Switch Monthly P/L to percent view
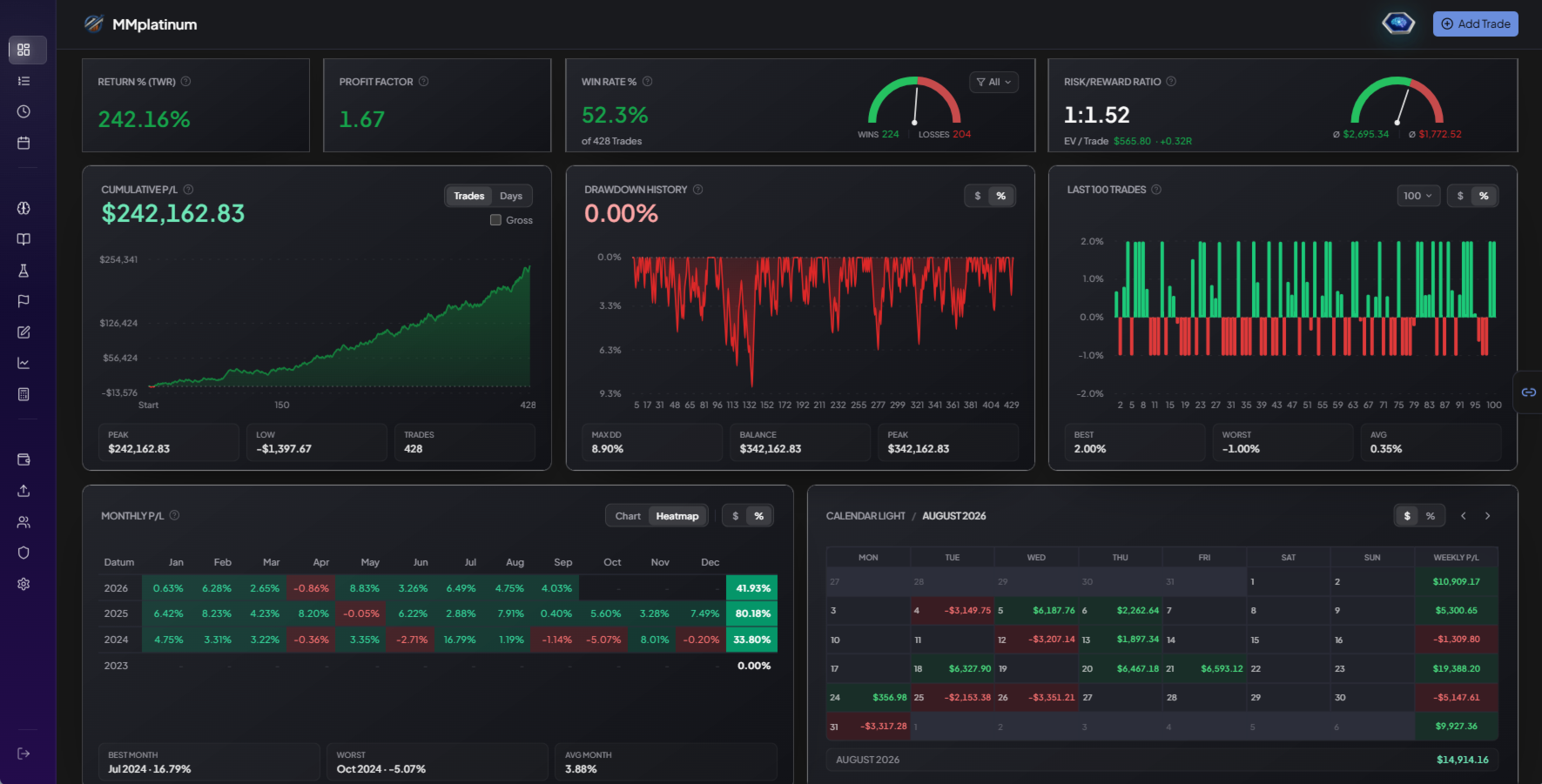The height and width of the screenshot is (784, 1542). pos(759,516)
